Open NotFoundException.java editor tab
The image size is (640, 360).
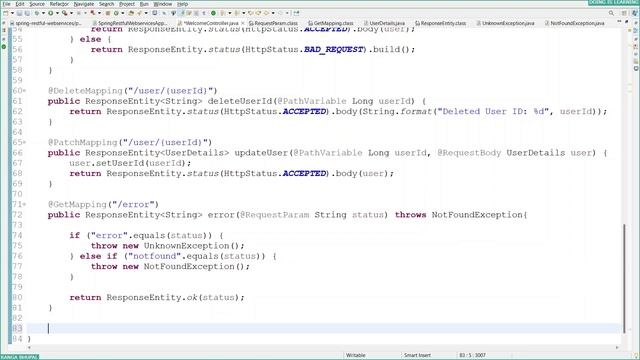pos(574,23)
